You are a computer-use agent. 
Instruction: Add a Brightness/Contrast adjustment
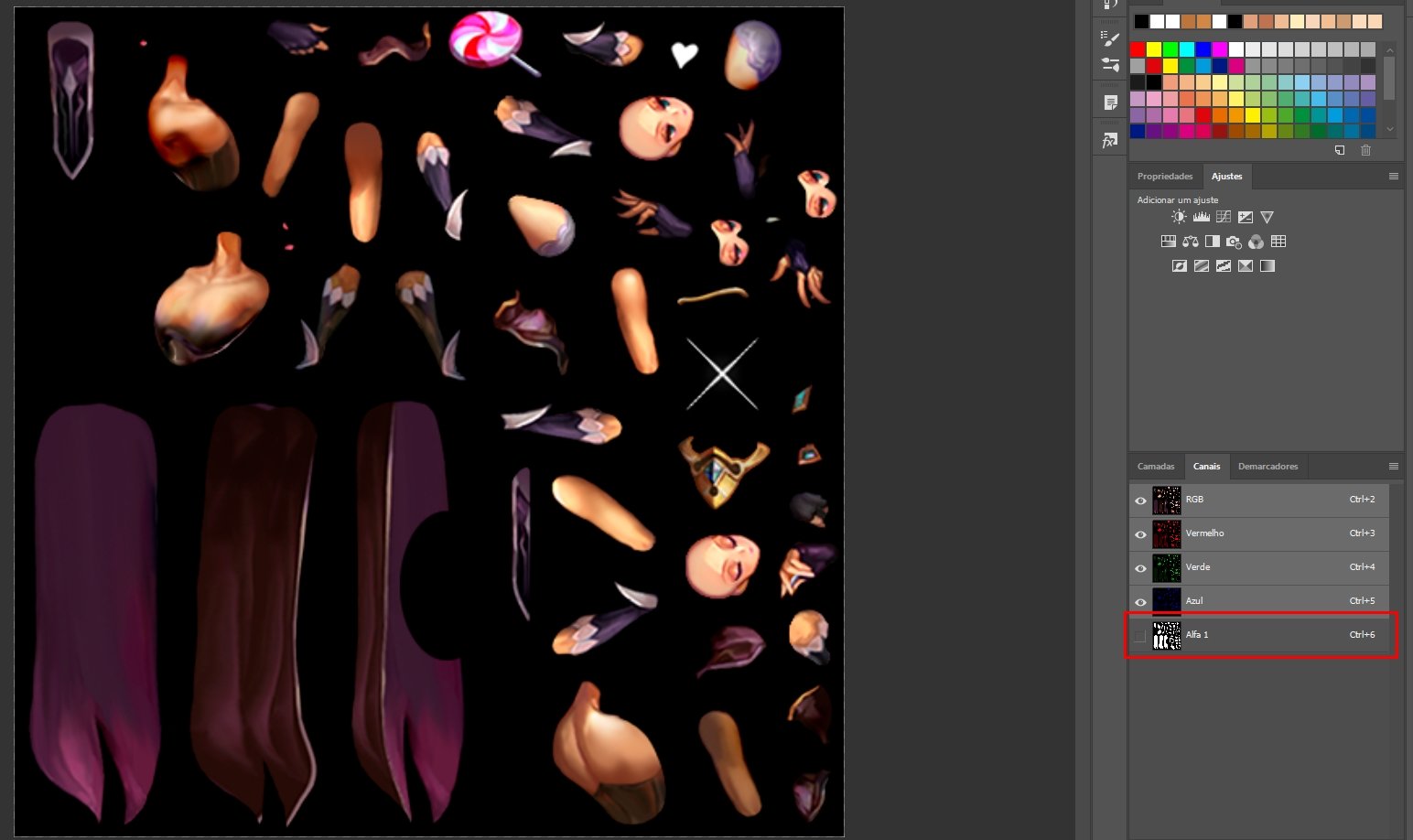(1179, 217)
